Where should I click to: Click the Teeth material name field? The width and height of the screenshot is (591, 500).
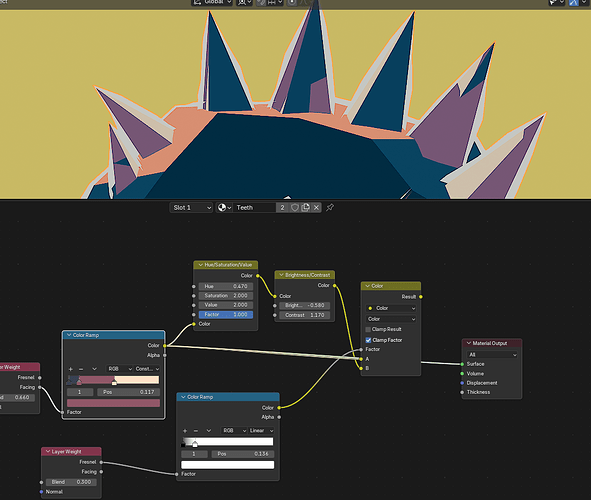(x=254, y=208)
